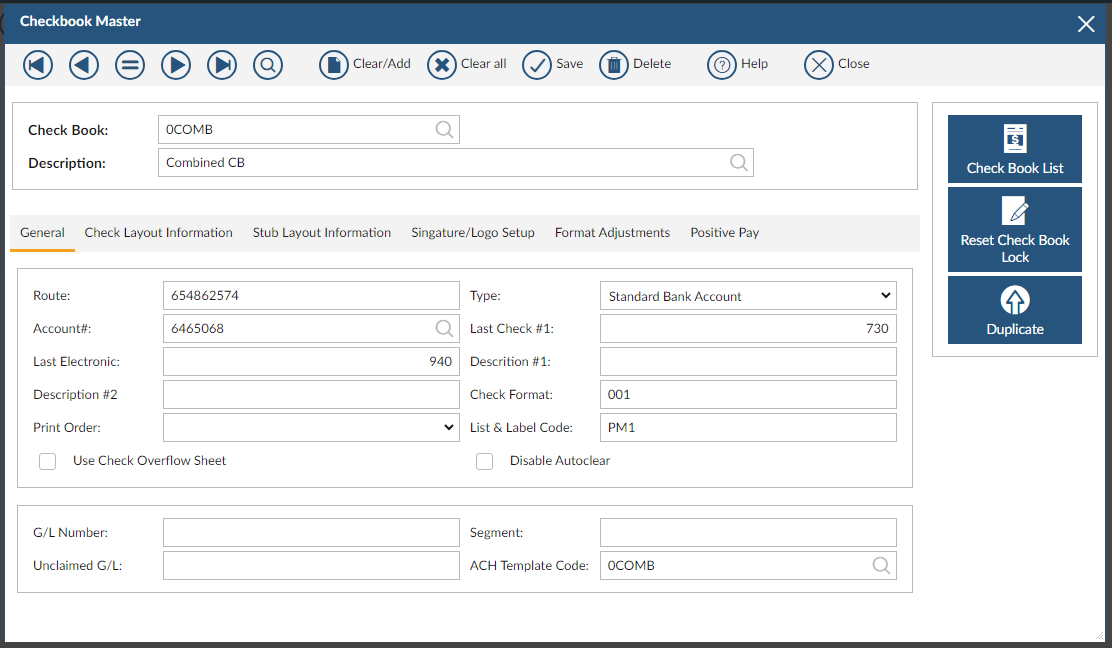Jump to the last record
Viewport: 1112px width, 648px height.
coord(222,65)
